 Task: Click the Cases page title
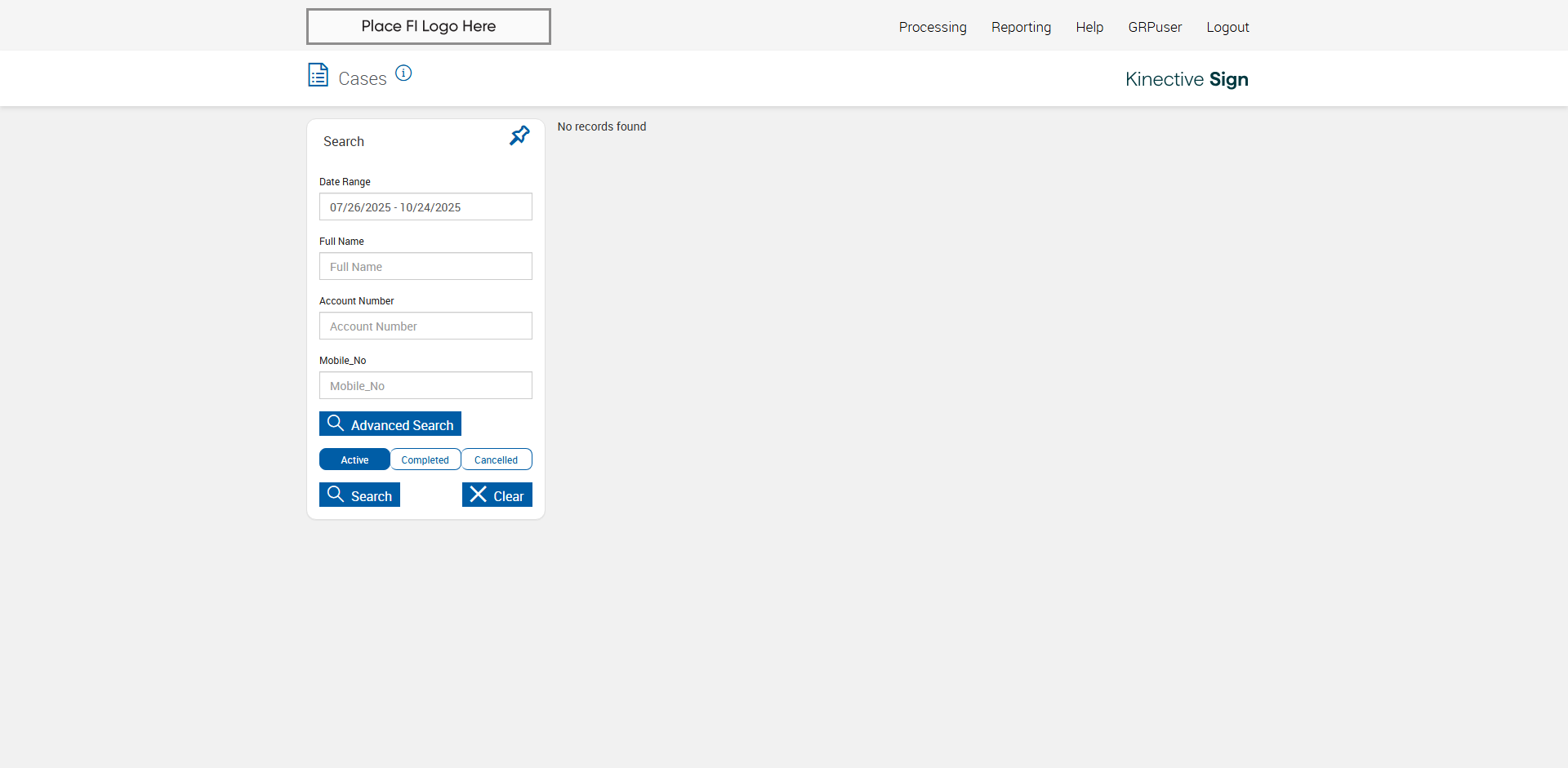(363, 78)
